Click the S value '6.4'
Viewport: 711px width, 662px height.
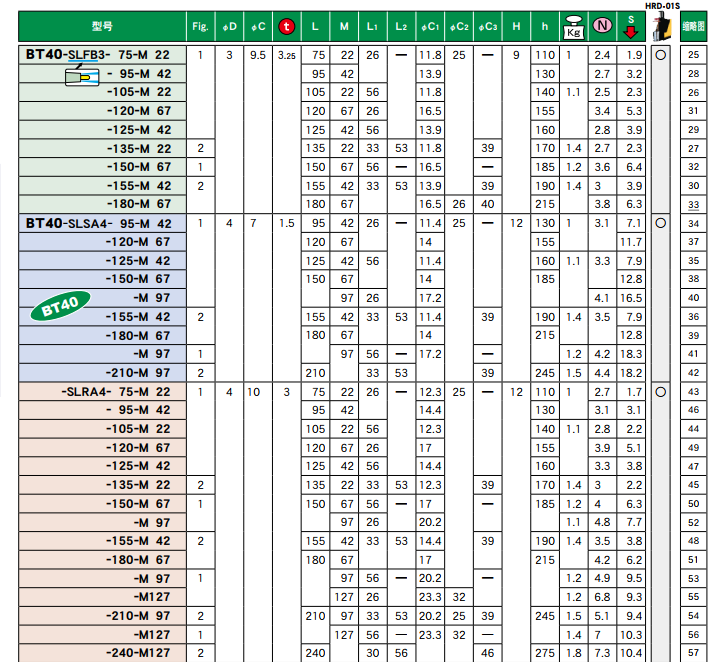[634, 167]
